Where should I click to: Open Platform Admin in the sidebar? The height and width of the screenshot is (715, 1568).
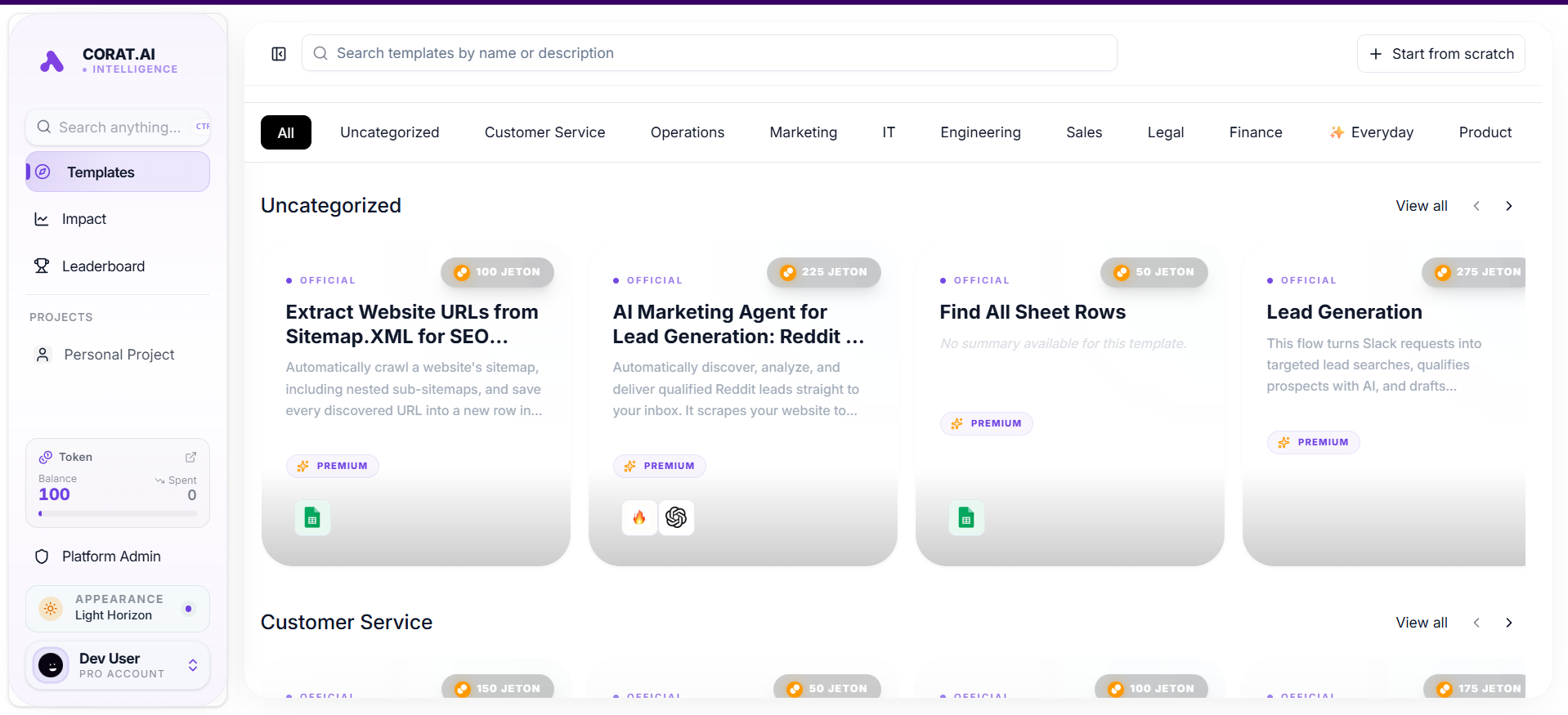coord(118,556)
